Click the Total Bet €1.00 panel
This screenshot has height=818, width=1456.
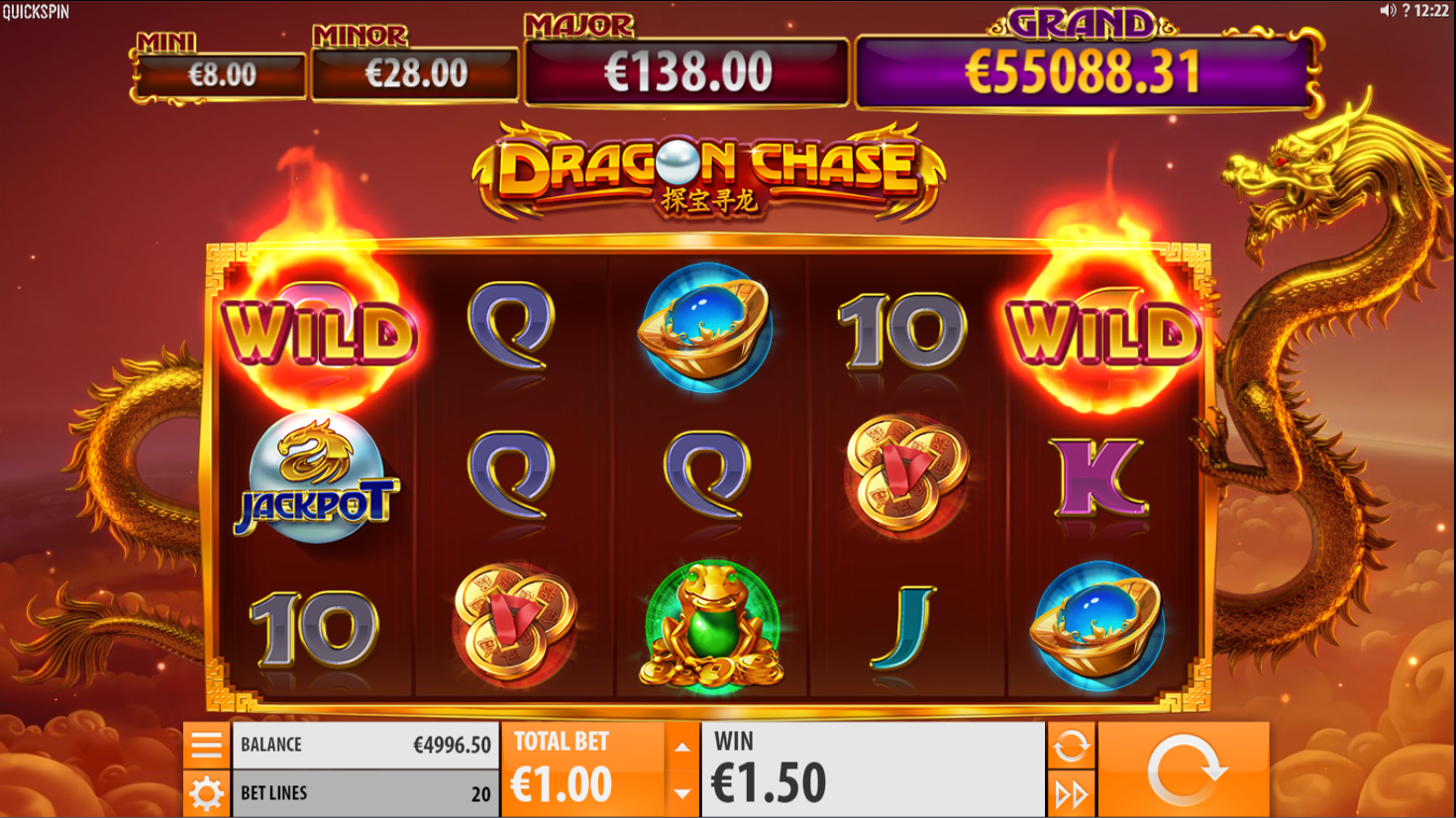coord(585,769)
